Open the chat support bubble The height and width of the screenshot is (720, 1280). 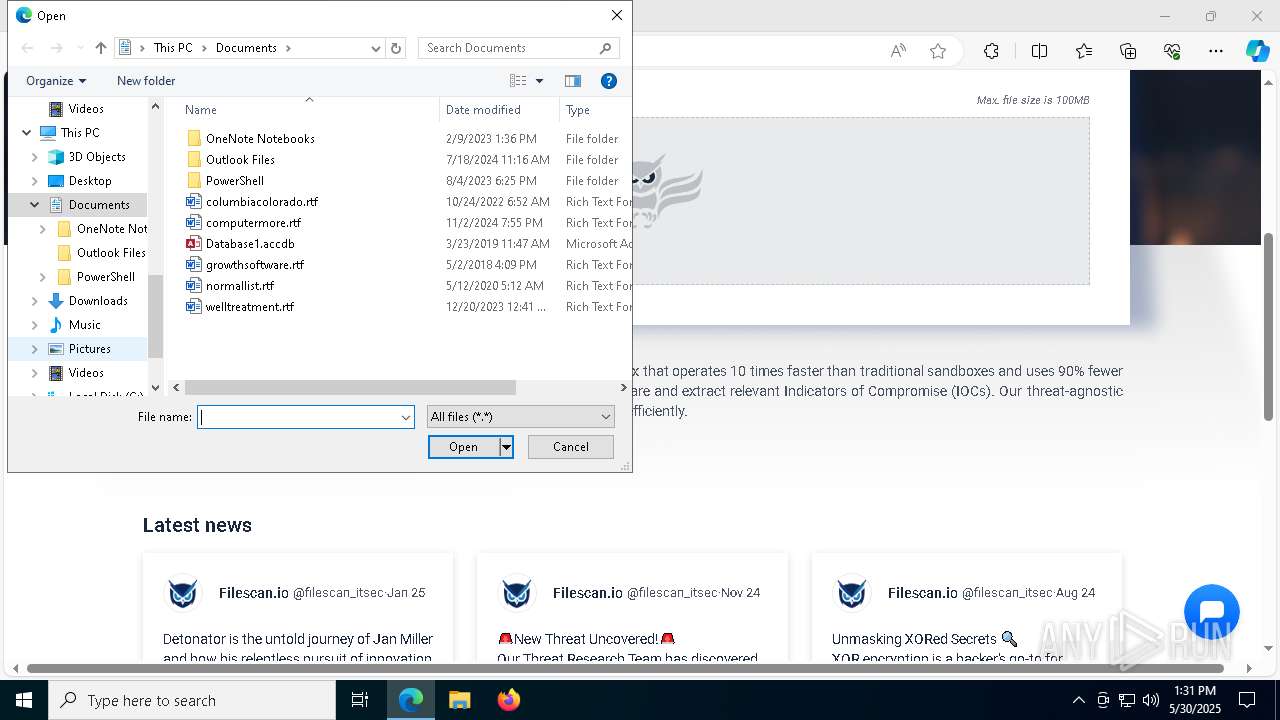point(1211,612)
